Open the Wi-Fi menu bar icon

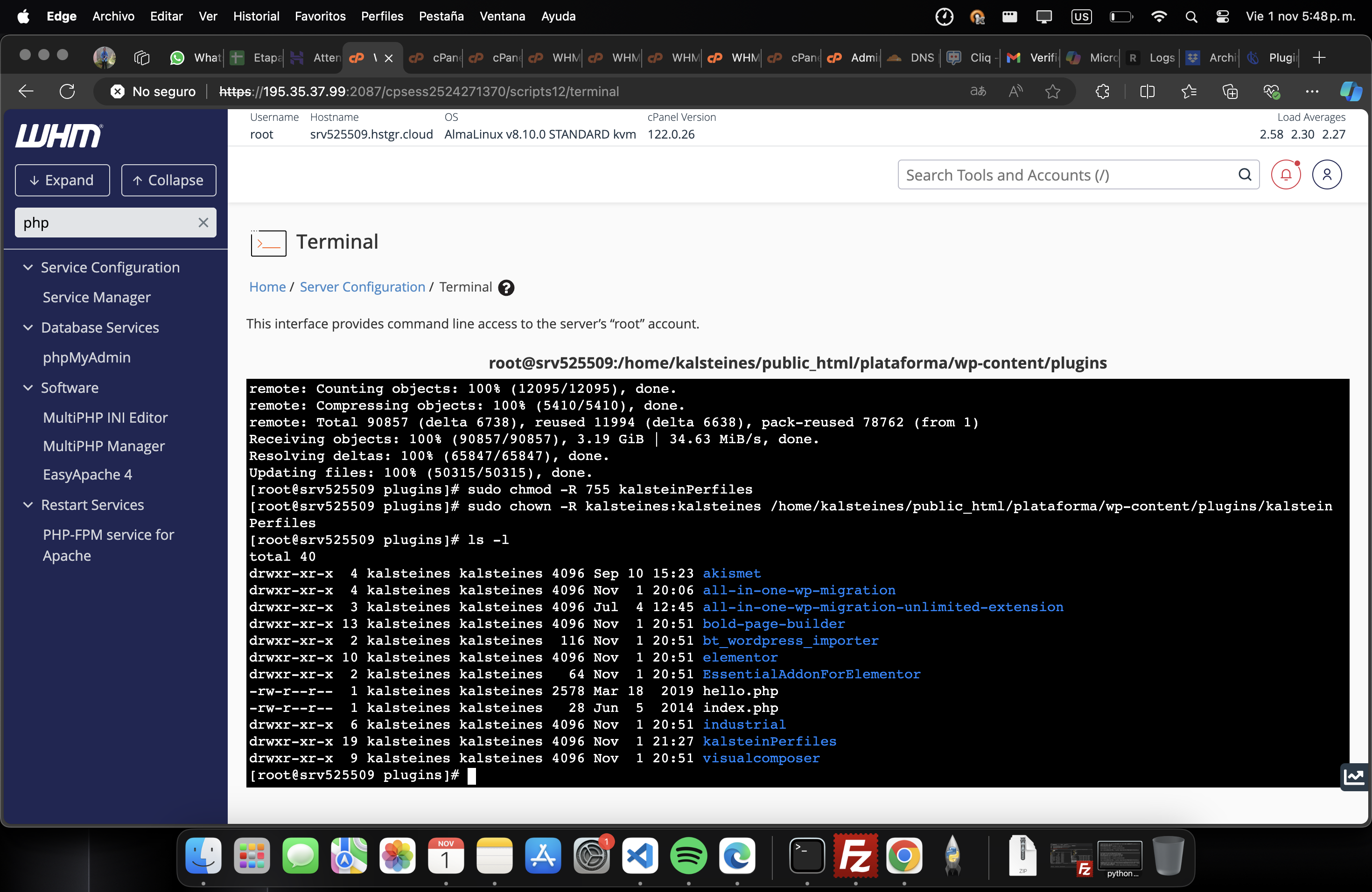click(x=1159, y=16)
